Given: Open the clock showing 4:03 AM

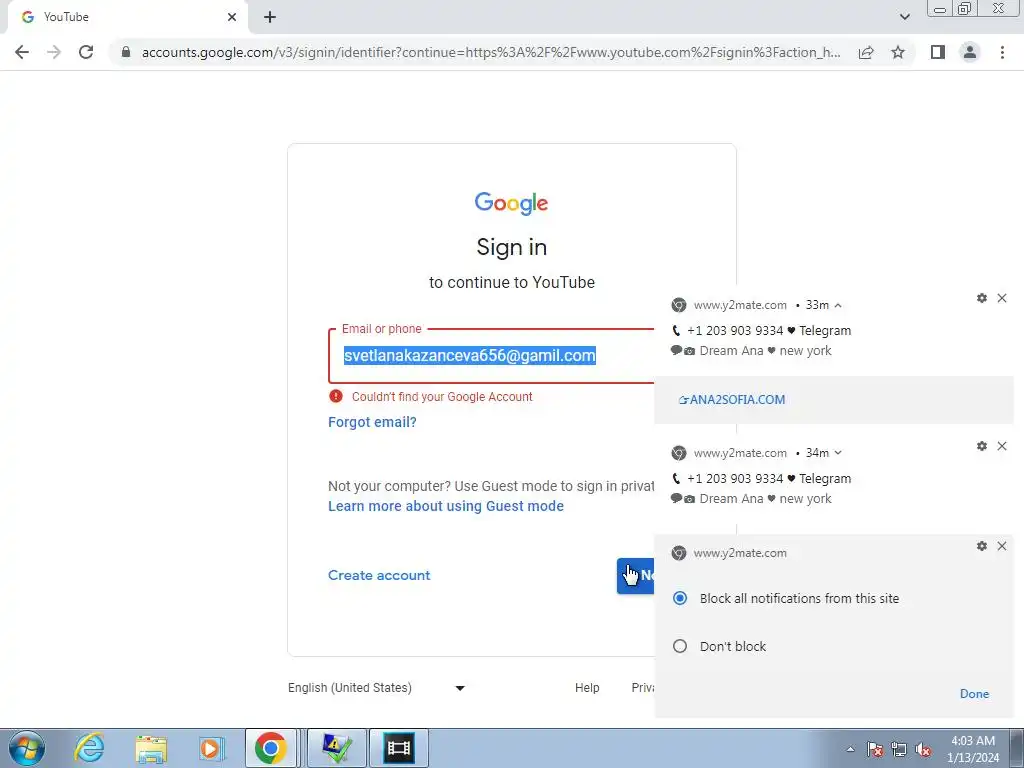Looking at the screenshot, I should click(973, 749).
